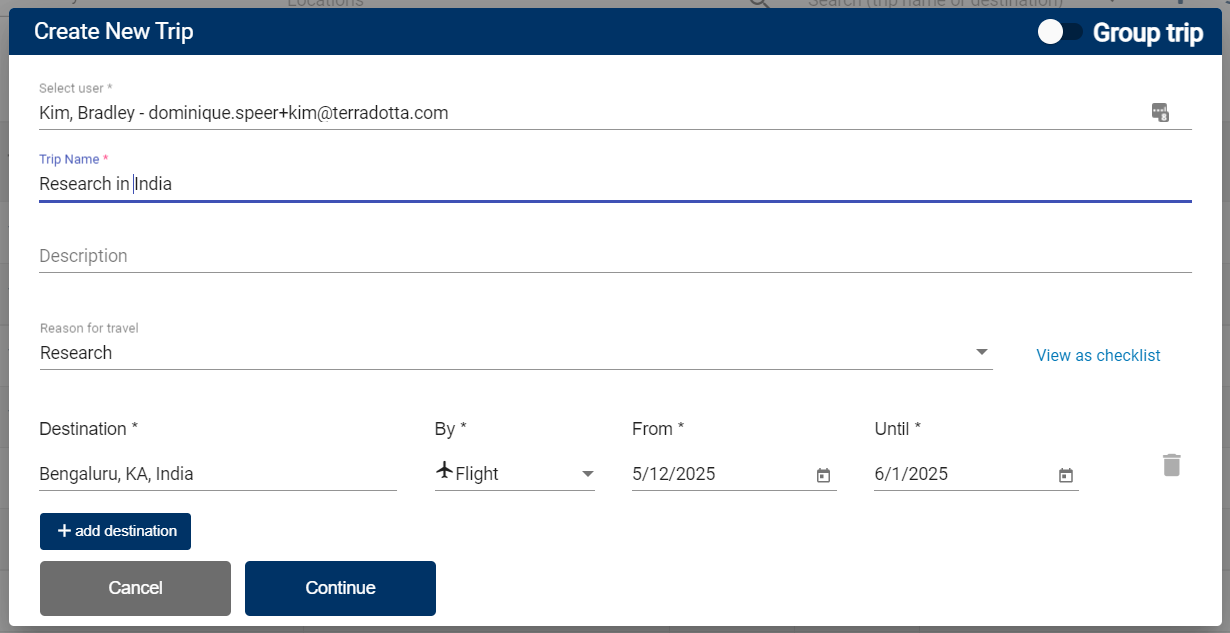Click the View as checklist link
The image size is (1230, 633).
[1098, 355]
